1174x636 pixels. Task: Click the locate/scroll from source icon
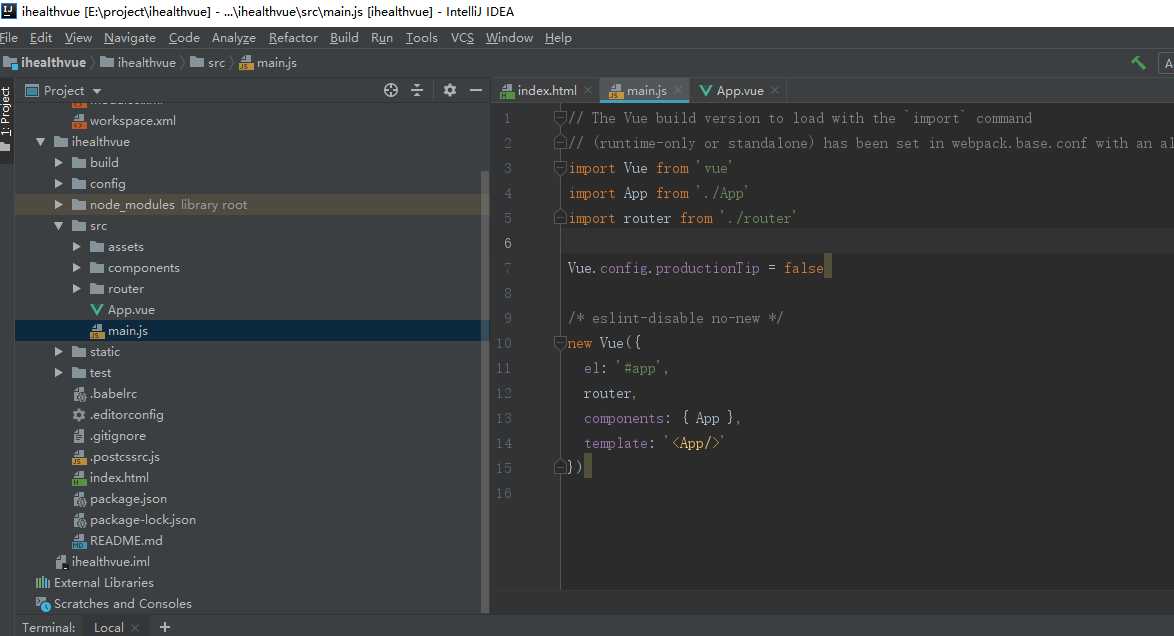coord(391,91)
